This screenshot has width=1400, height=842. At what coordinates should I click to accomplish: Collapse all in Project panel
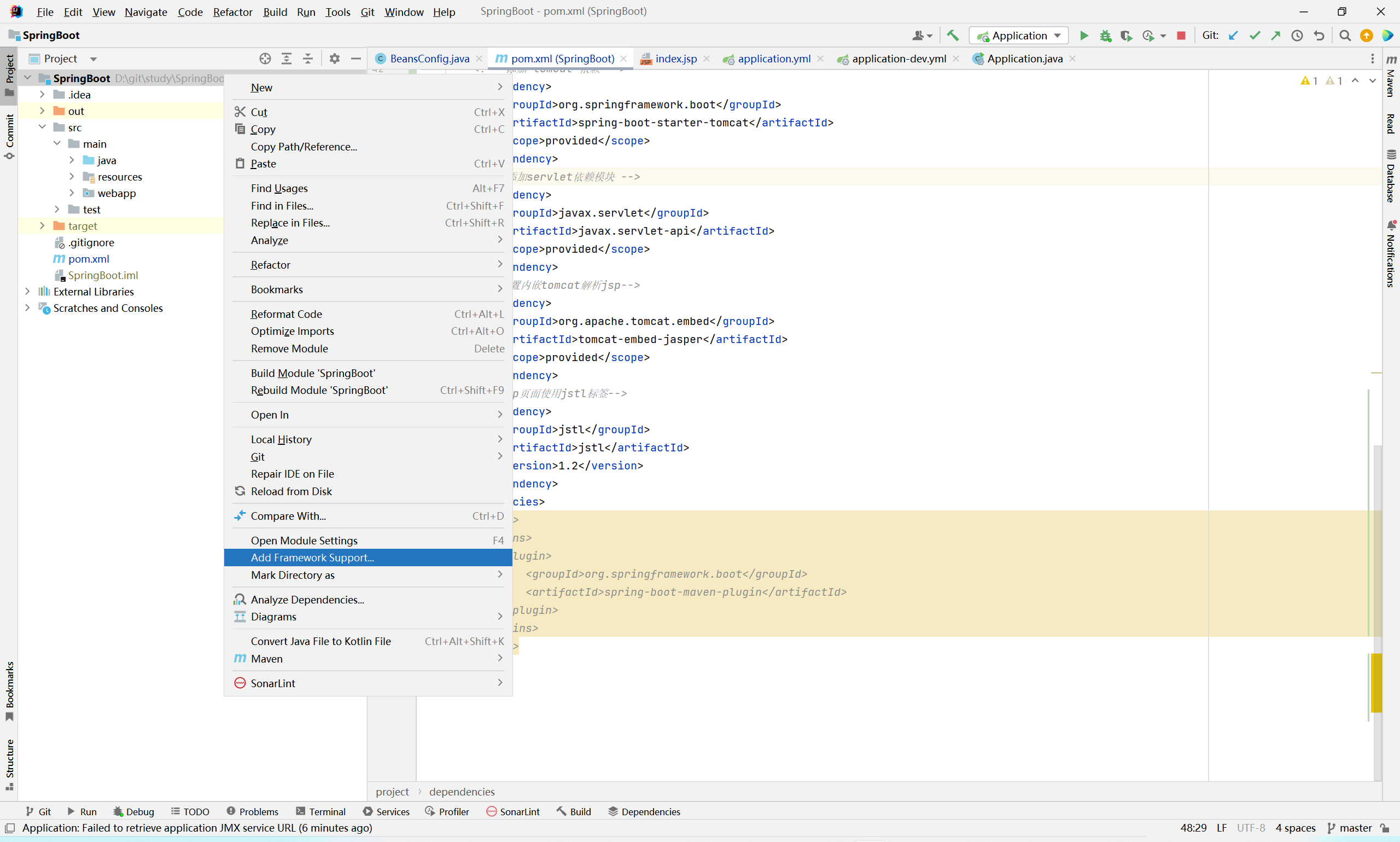pyautogui.click(x=308, y=59)
